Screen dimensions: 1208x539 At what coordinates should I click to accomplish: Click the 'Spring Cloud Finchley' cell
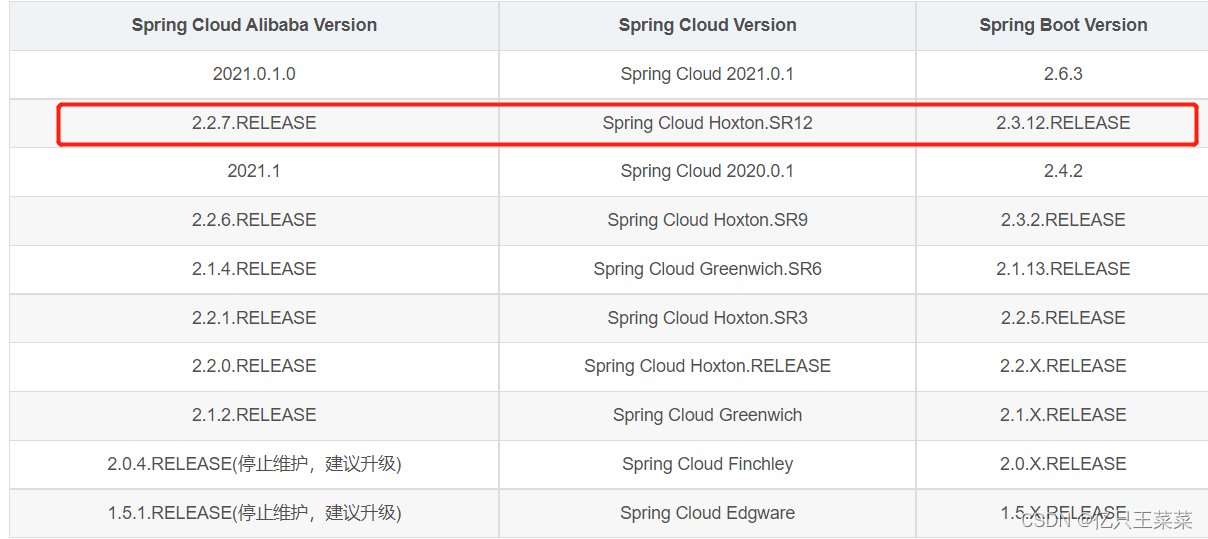click(707, 464)
